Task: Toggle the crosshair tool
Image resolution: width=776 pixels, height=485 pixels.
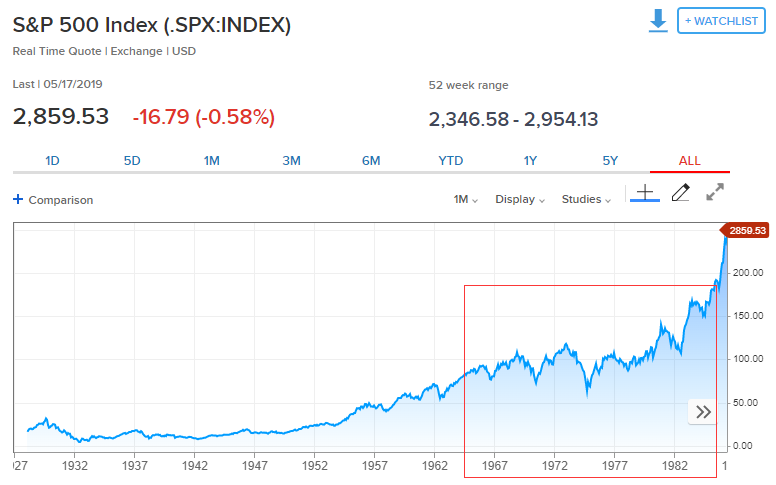Action: [x=645, y=193]
